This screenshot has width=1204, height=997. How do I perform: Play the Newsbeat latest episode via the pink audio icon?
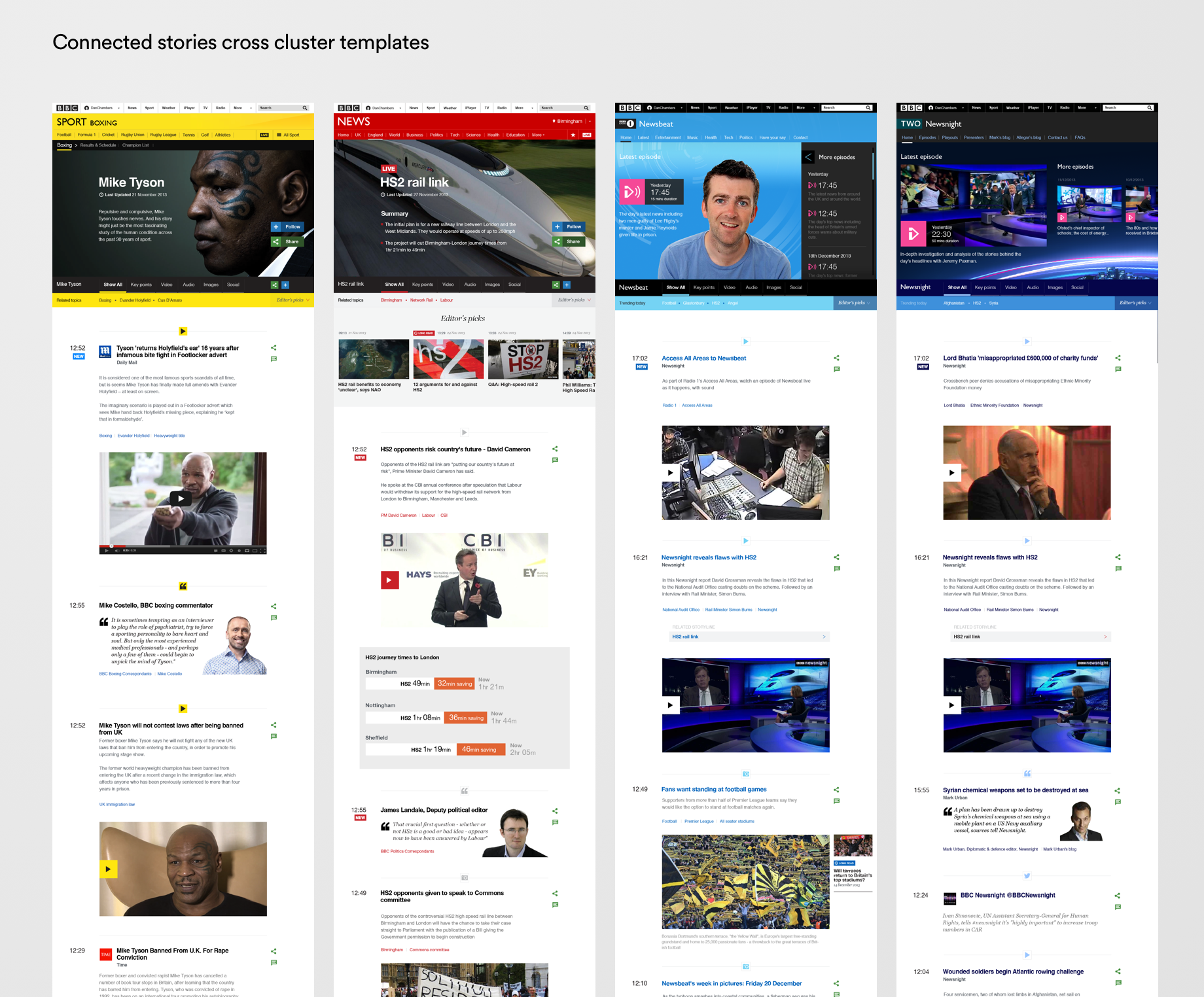pos(631,192)
